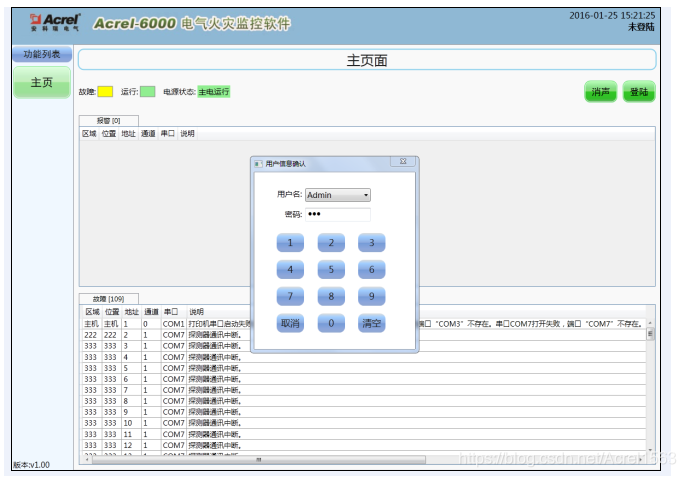
Task: Sort alarm table by 区域 column
Action: (89, 133)
